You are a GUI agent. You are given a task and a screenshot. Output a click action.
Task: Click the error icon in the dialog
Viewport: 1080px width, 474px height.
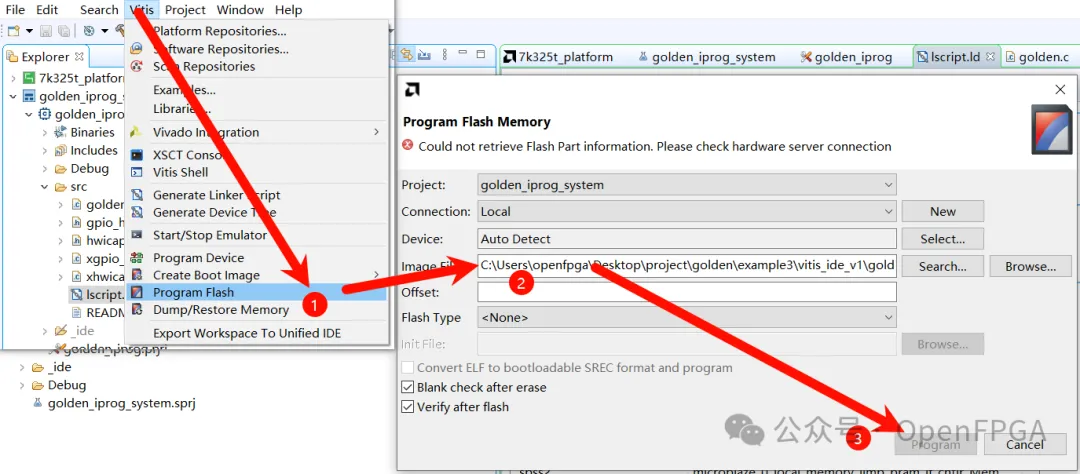[x=408, y=145]
